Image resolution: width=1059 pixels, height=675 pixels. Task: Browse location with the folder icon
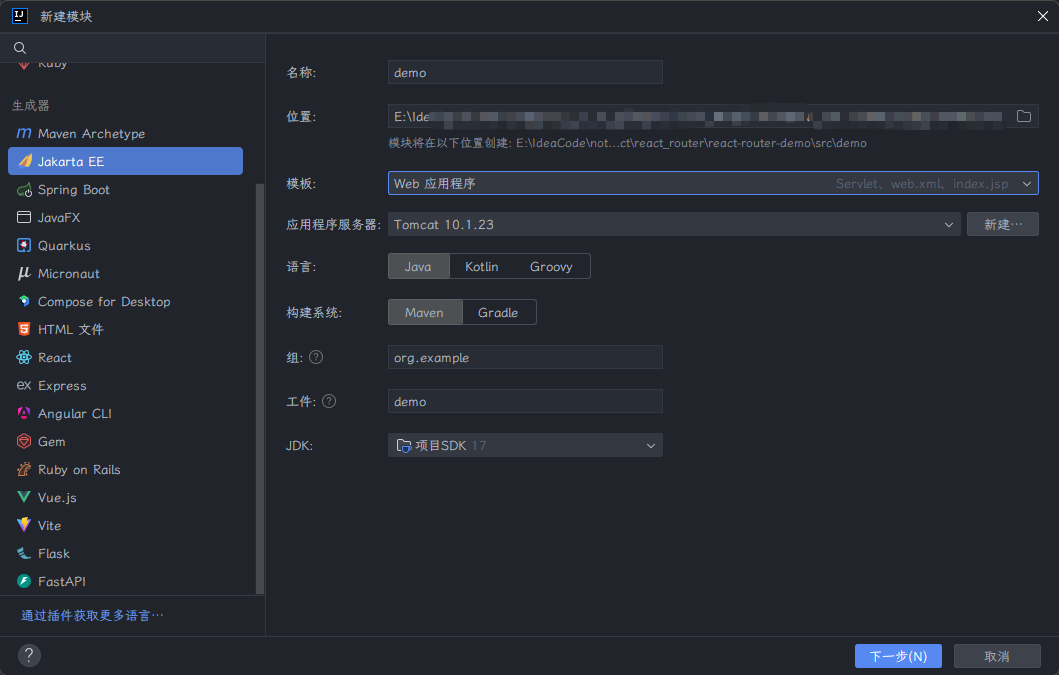click(1024, 116)
